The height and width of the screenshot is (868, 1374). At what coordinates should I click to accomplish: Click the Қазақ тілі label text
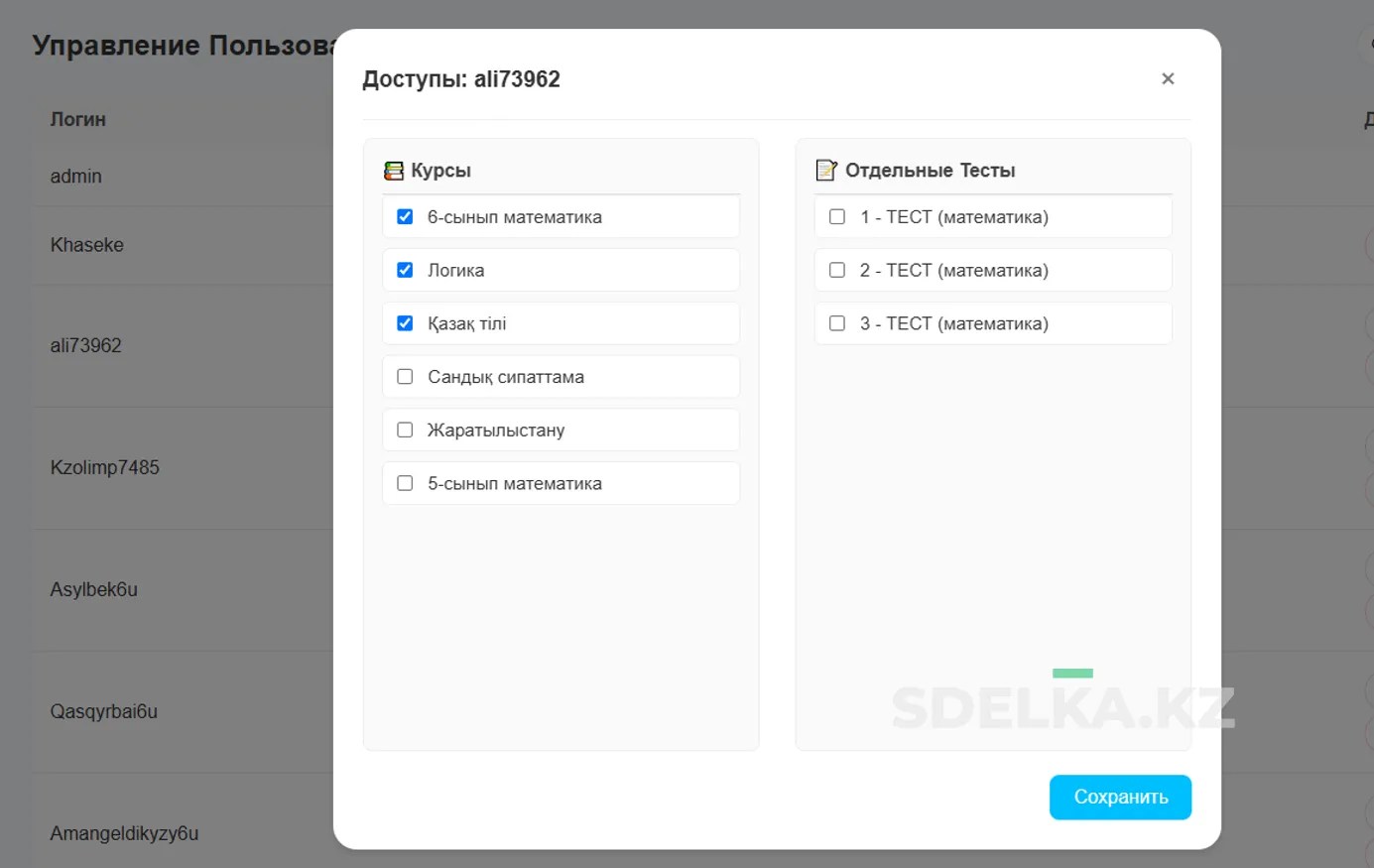click(x=466, y=324)
